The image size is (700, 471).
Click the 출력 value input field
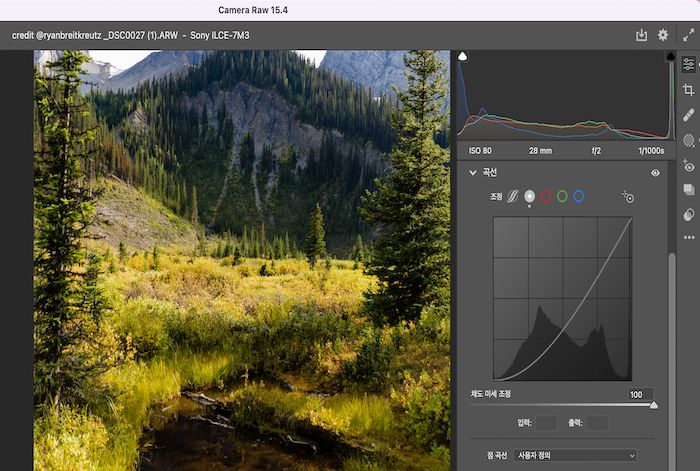point(597,422)
